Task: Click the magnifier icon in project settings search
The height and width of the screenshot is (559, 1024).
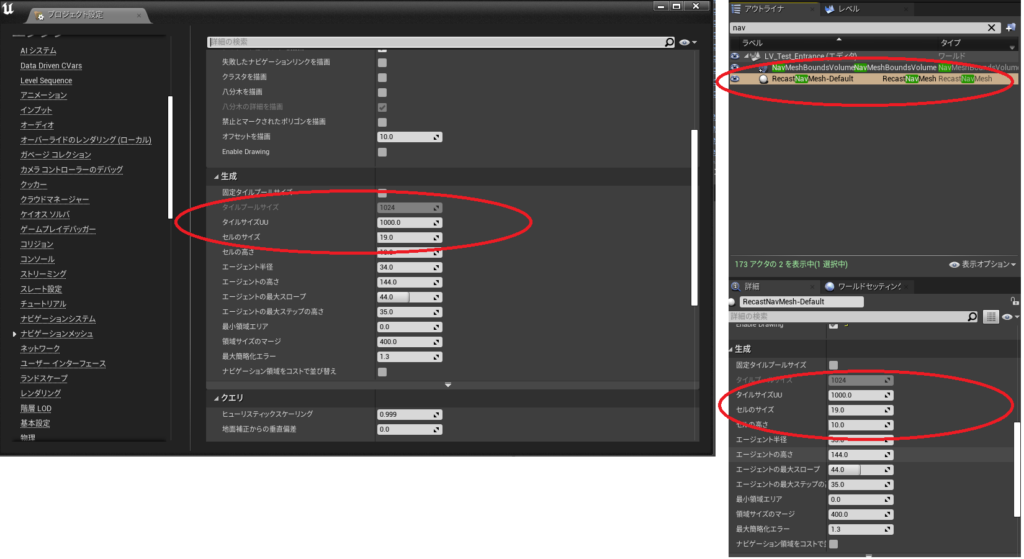Action: point(670,43)
